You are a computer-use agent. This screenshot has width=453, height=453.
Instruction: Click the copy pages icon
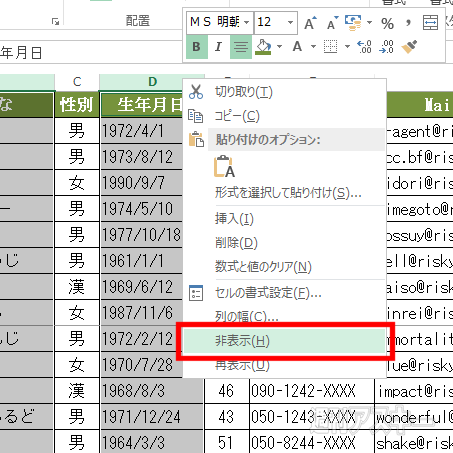point(196,116)
